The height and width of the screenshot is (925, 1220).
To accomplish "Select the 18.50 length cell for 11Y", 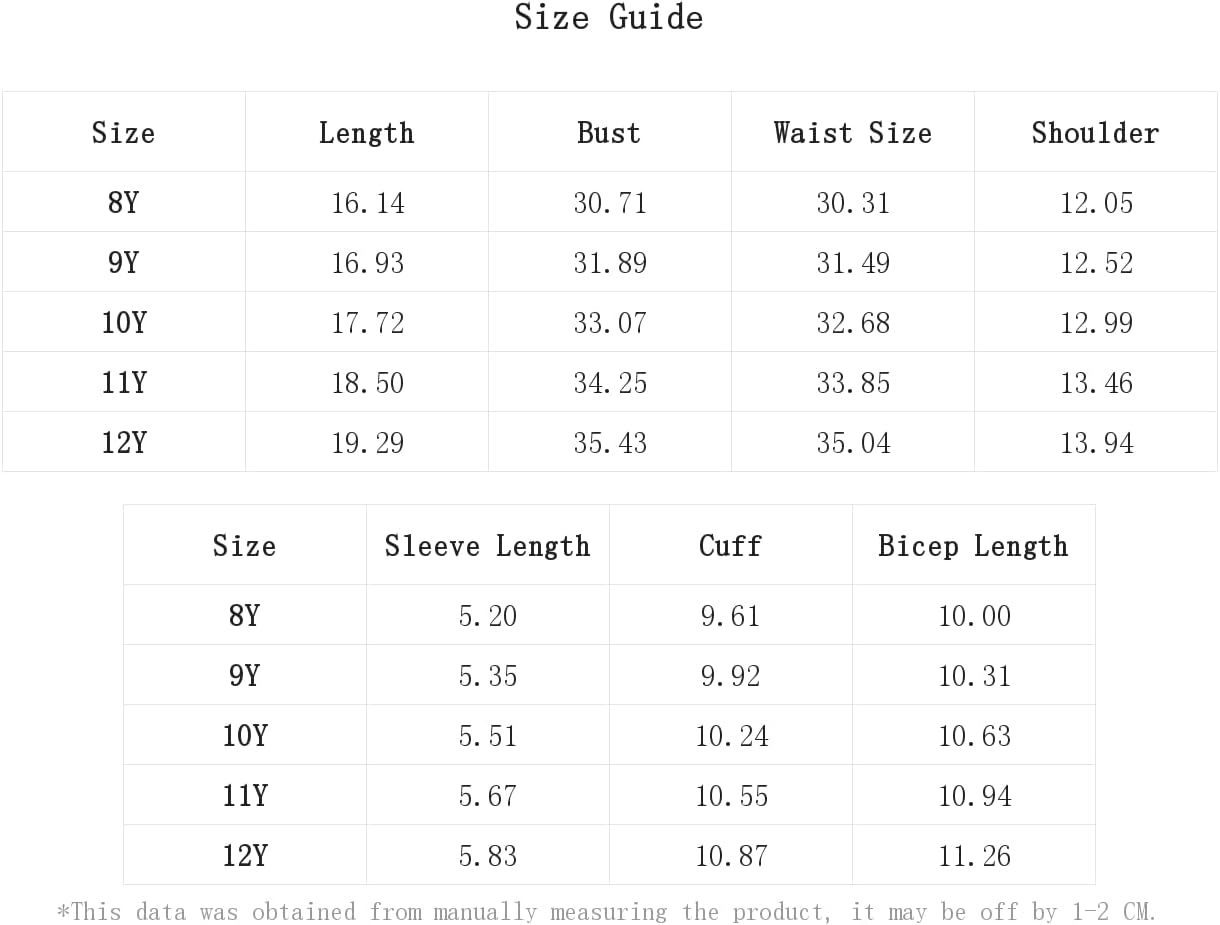I will click(368, 383).
